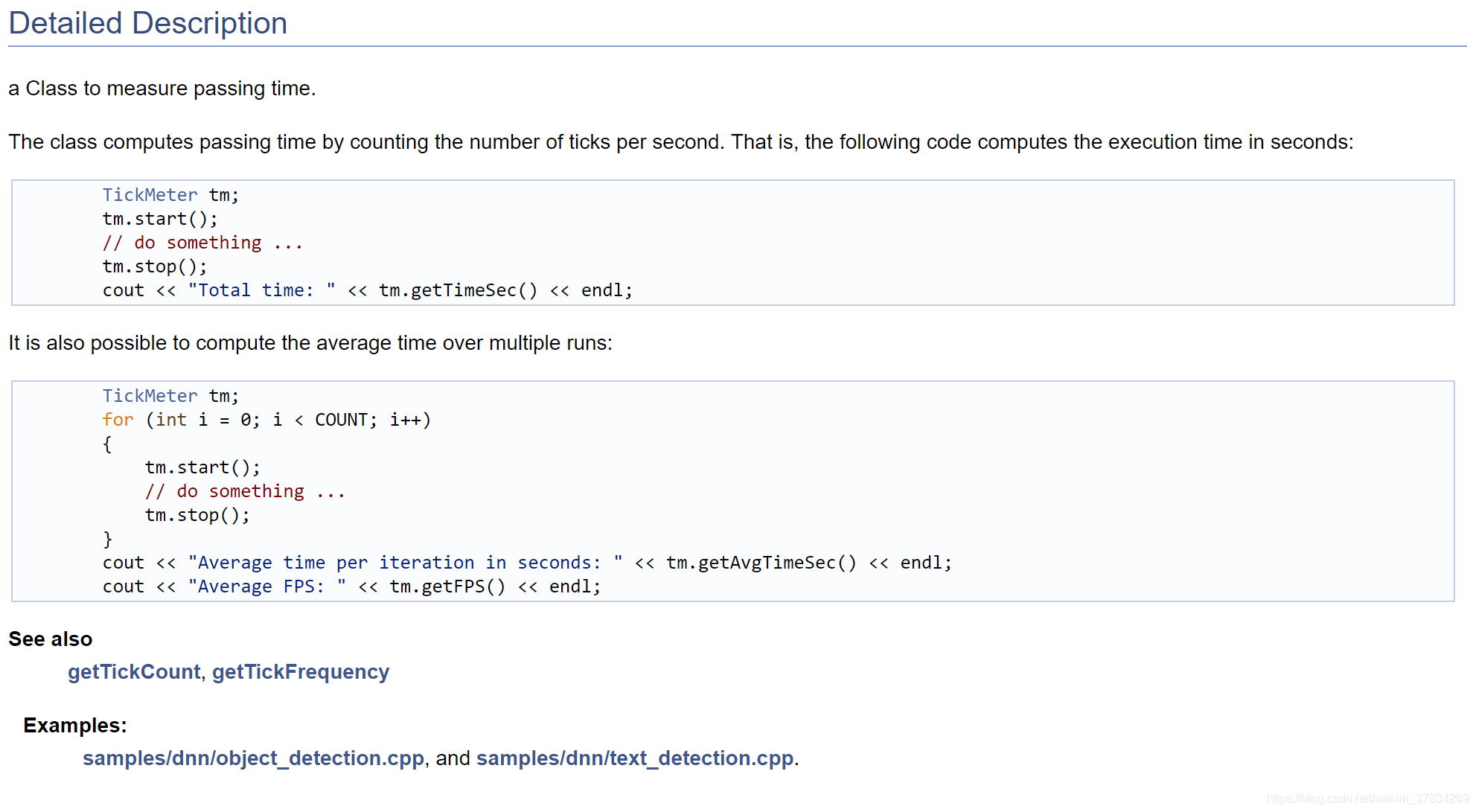Click 'The class computes passing time' paragraph
The height and width of the screenshot is (812, 1476).
point(681,142)
